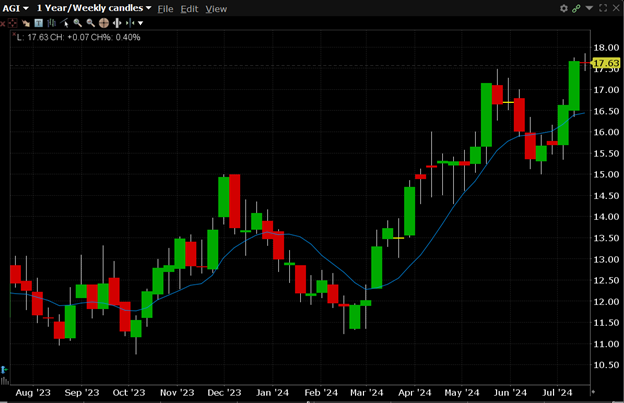Click the 16.50 price axis label
The height and width of the screenshot is (403, 624).
coord(606,111)
